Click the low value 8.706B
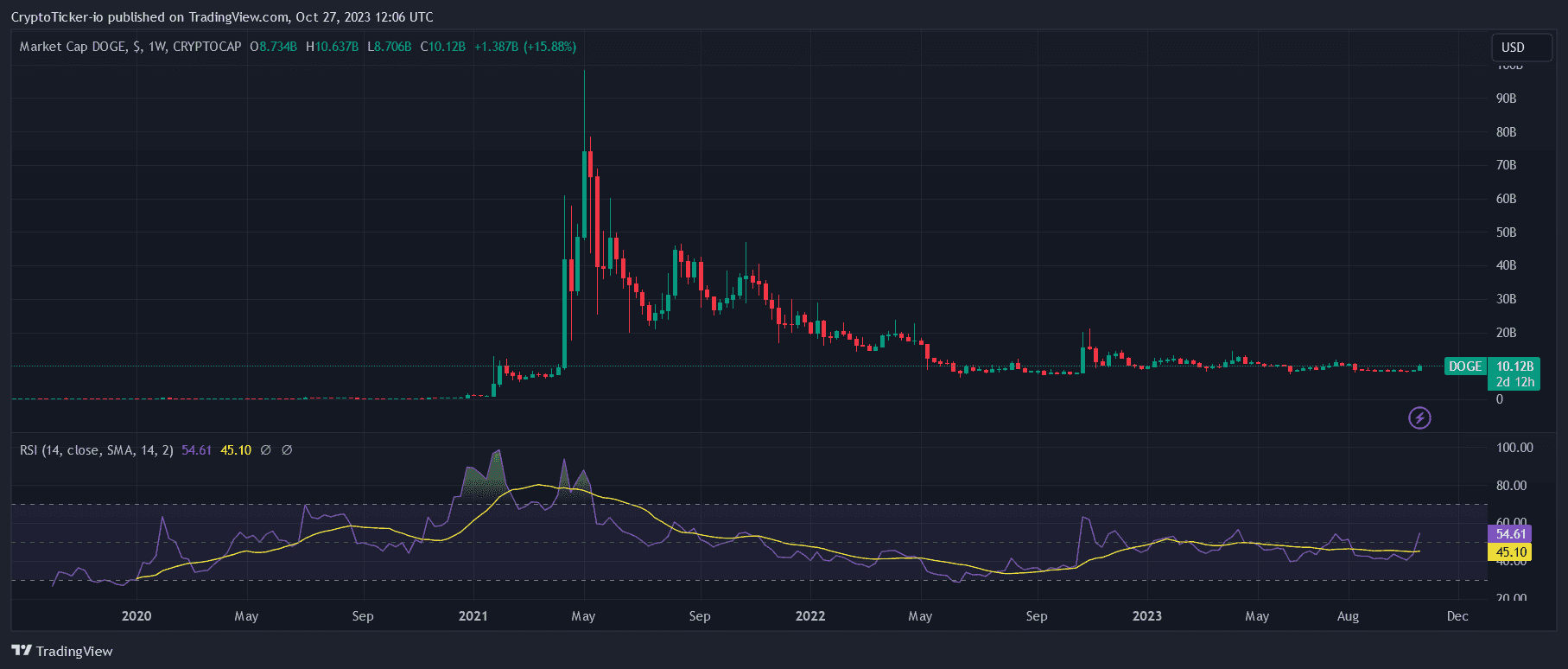The height and width of the screenshot is (669, 1568). [393, 47]
